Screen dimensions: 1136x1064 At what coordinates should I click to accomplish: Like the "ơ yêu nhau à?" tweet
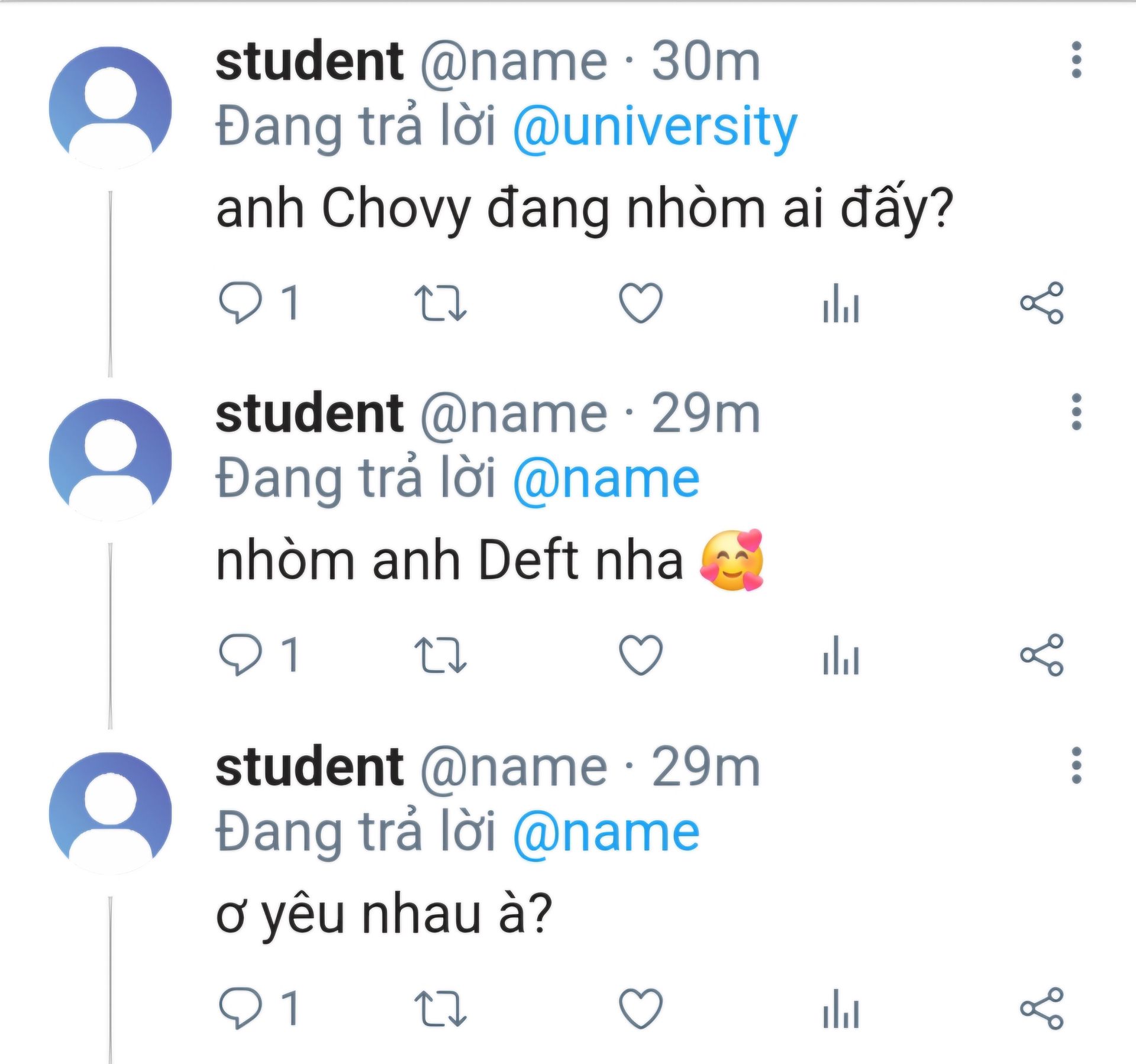click(x=640, y=1008)
